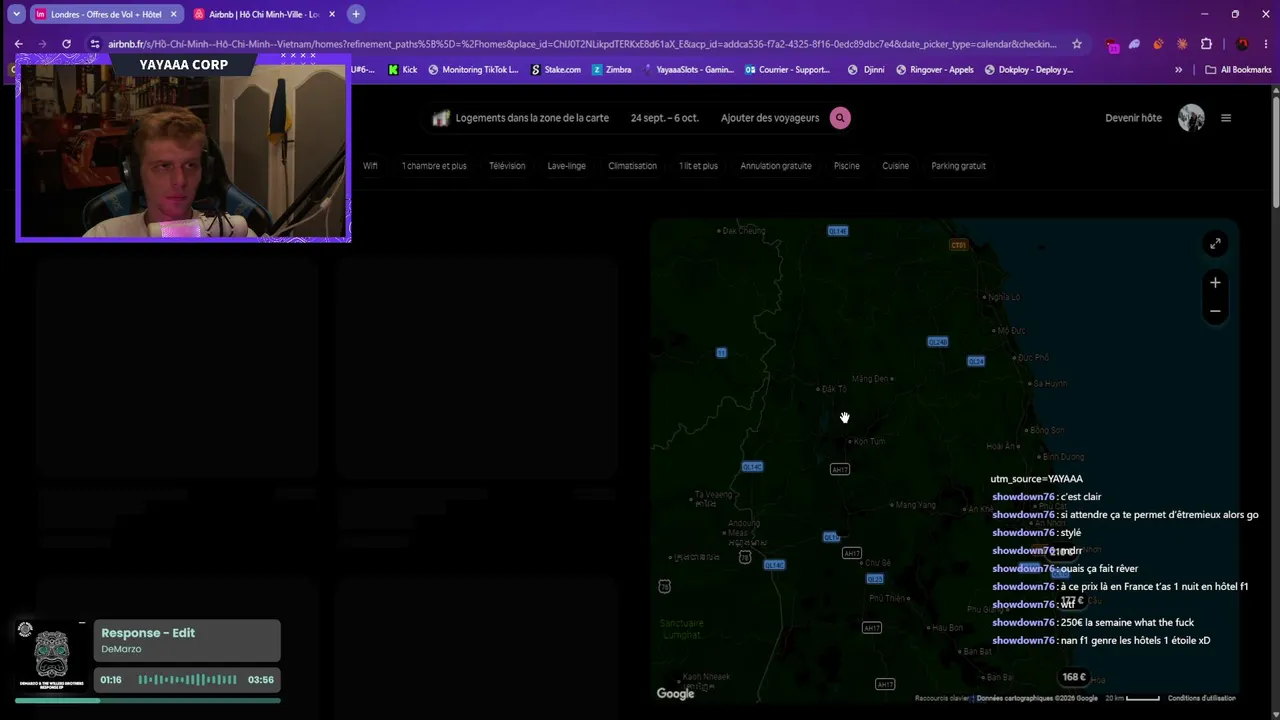1280x720 pixels.
Task: Click the Conditions d'utilisation map link
Action: [x=1201, y=698]
